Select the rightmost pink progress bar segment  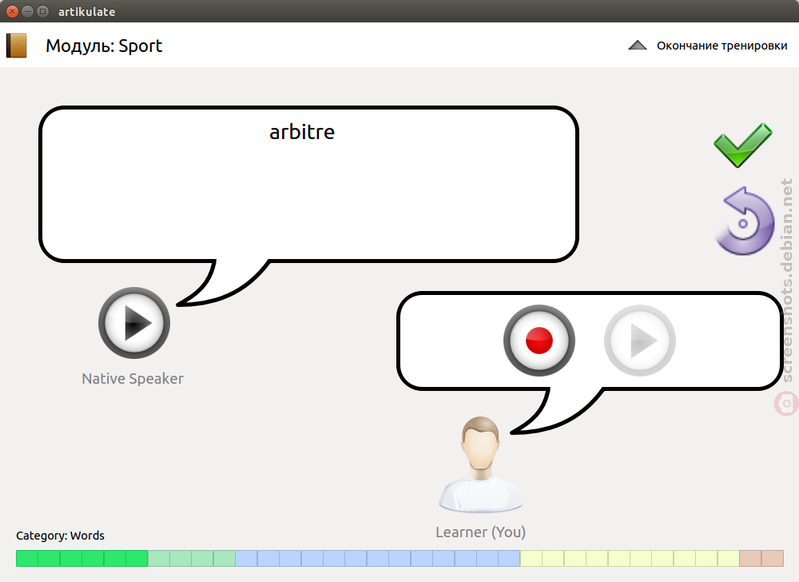pyautogui.click(x=773, y=558)
